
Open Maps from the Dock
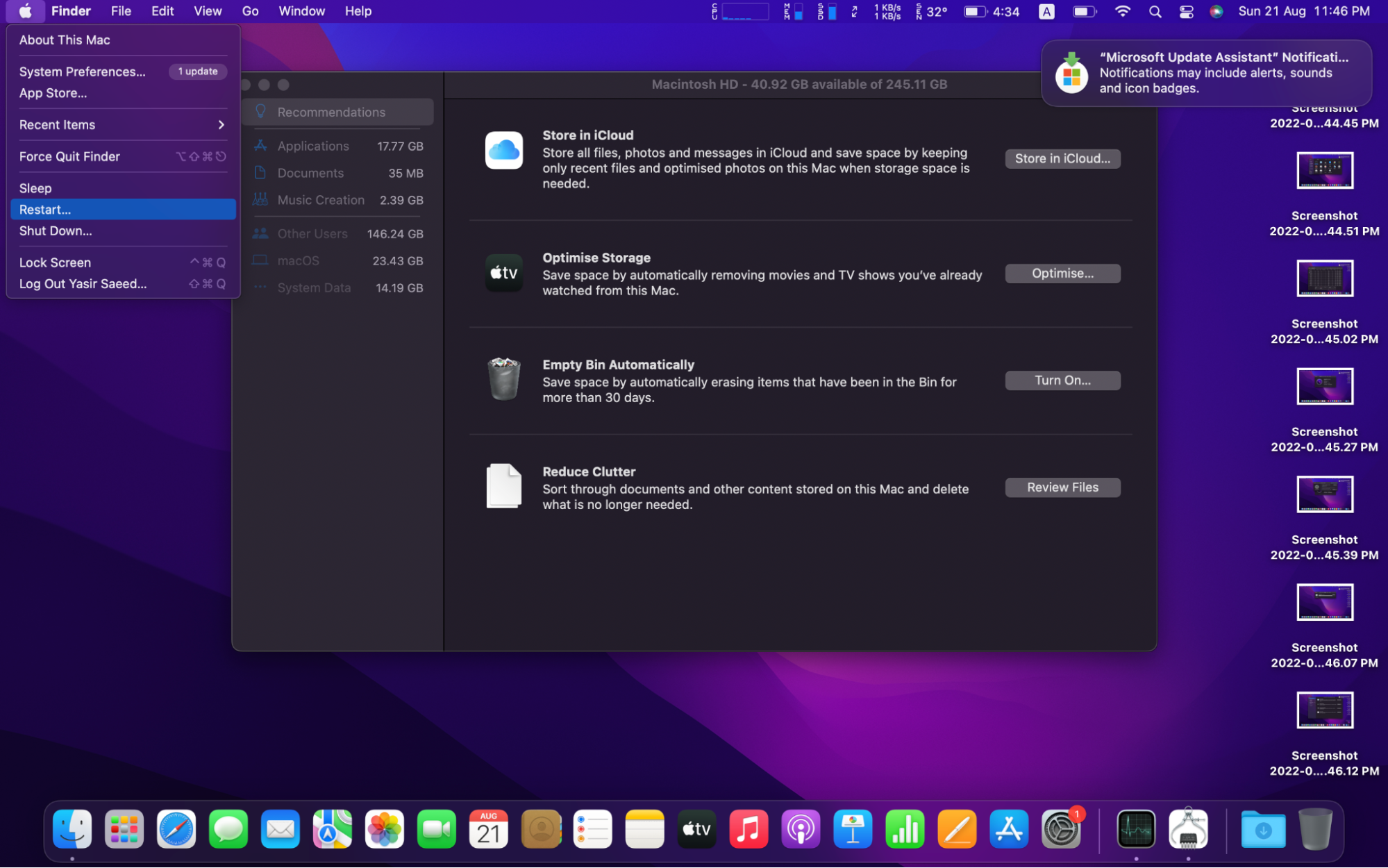coord(333,829)
